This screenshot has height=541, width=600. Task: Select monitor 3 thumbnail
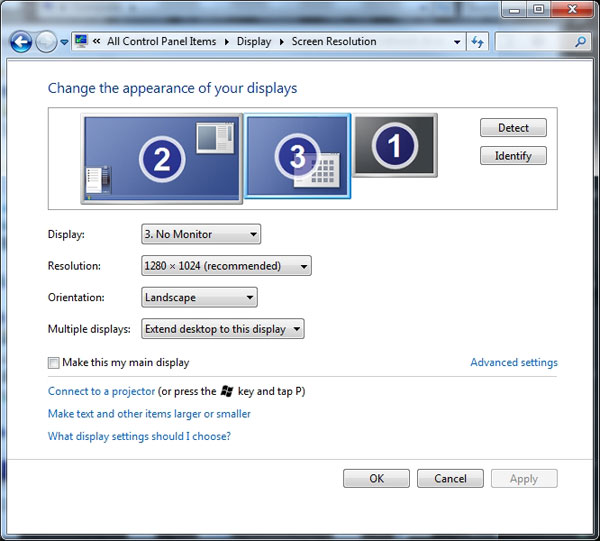click(297, 156)
